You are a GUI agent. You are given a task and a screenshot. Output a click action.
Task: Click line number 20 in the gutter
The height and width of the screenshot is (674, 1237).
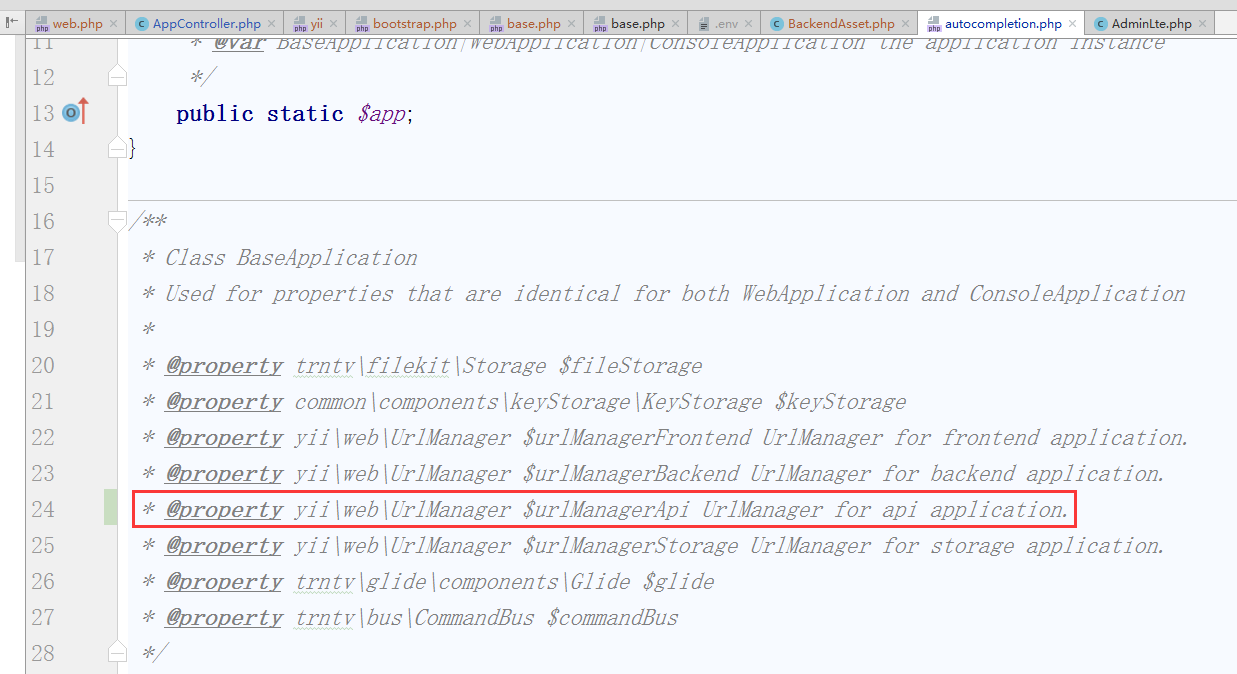point(43,365)
